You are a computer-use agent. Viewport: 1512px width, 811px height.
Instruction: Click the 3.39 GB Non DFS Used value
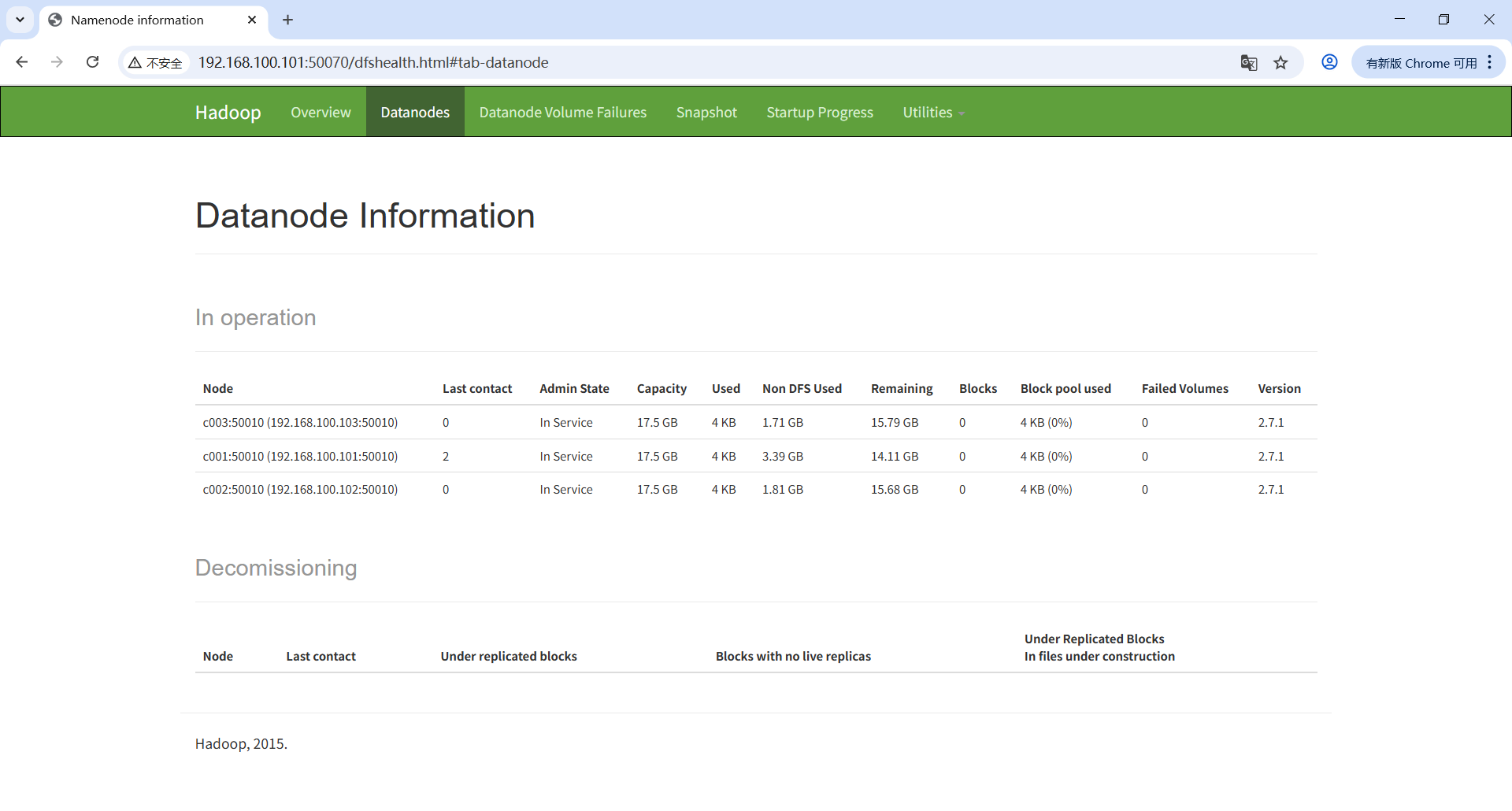coord(783,457)
